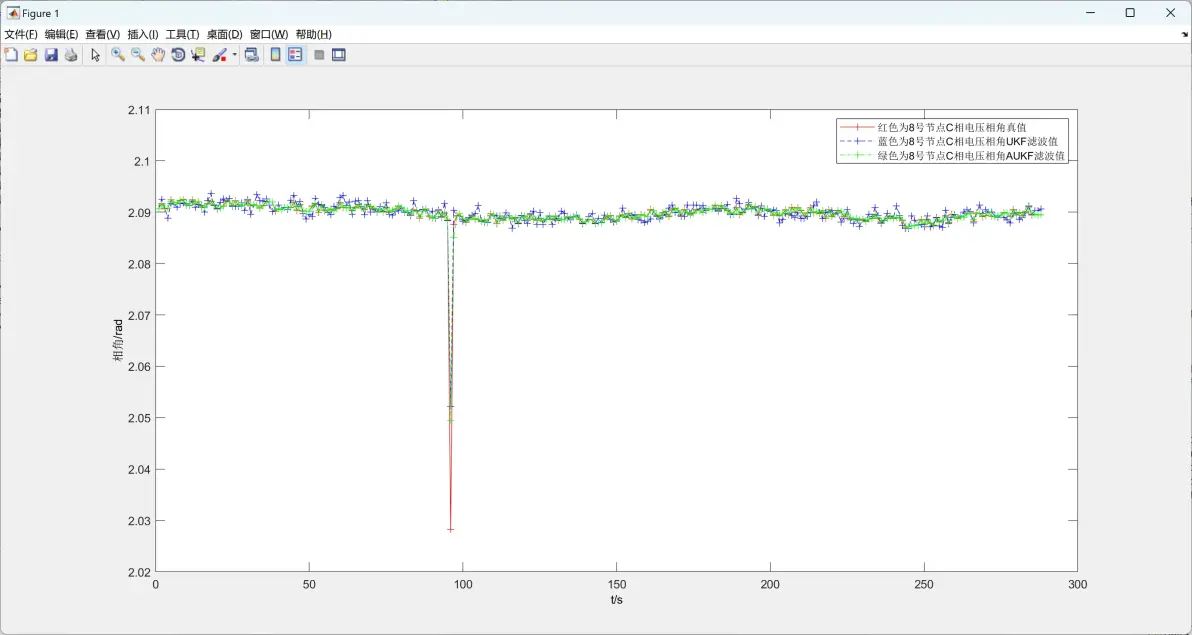1192x635 pixels.
Task: Click the Show Plot Tools button
Action: (339, 55)
